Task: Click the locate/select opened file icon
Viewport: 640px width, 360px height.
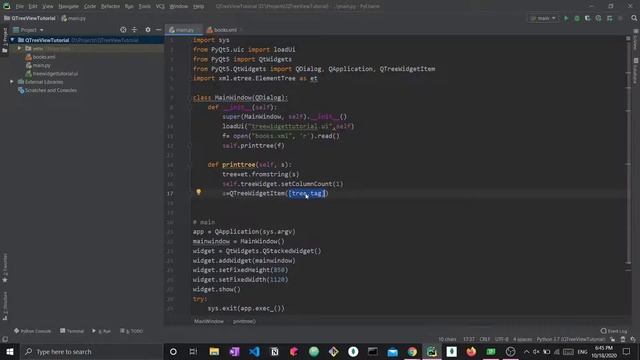Action: [123, 30]
